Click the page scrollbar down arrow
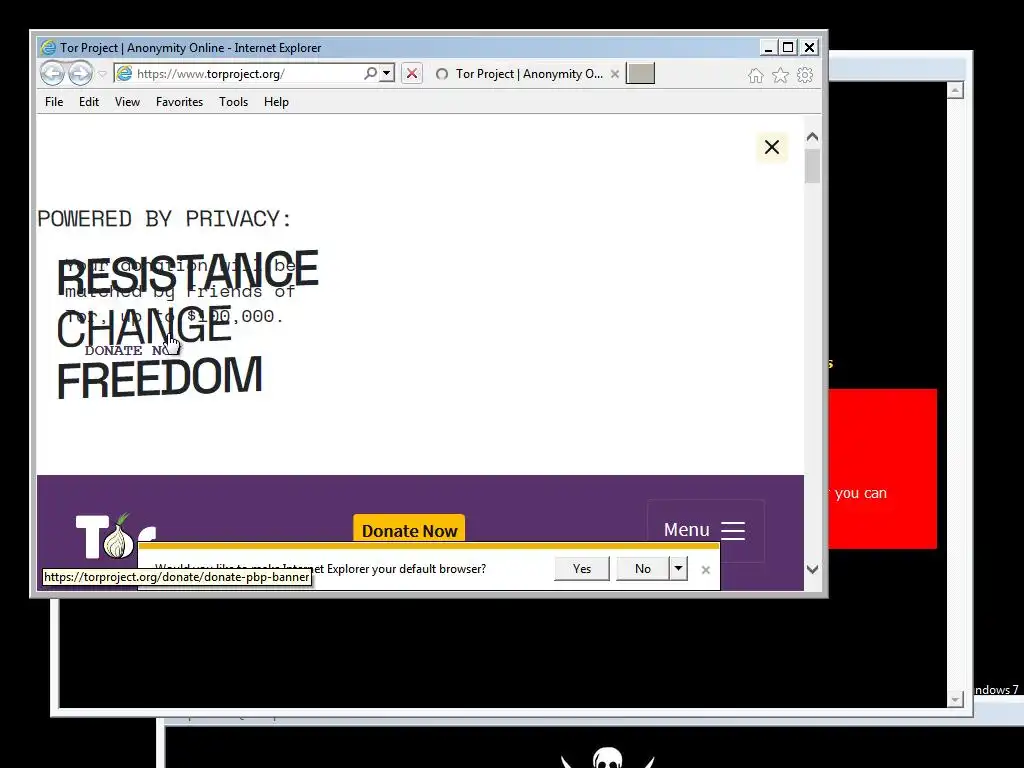This screenshot has width=1024, height=768. [812, 569]
